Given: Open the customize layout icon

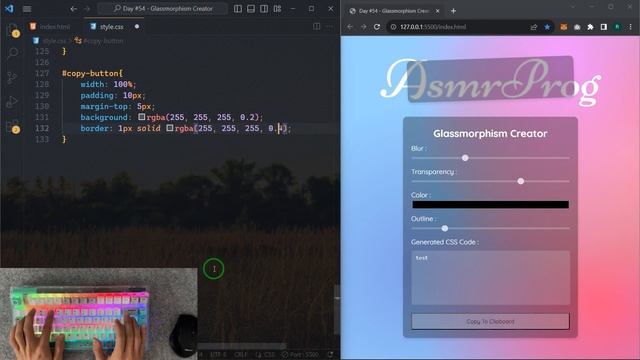Looking at the screenshot, I should pyautogui.click(x=277, y=9).
